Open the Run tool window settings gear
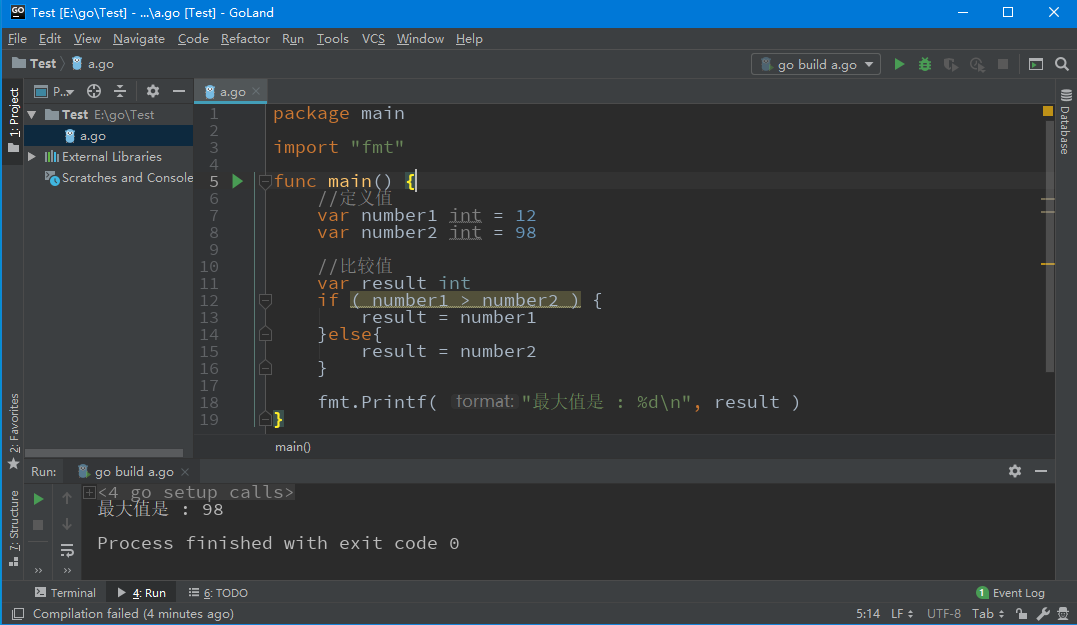 click(x=1014, y=470)
